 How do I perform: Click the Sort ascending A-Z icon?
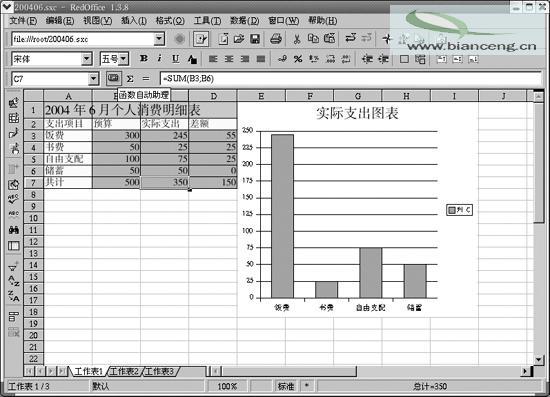[x=14, y=281]
